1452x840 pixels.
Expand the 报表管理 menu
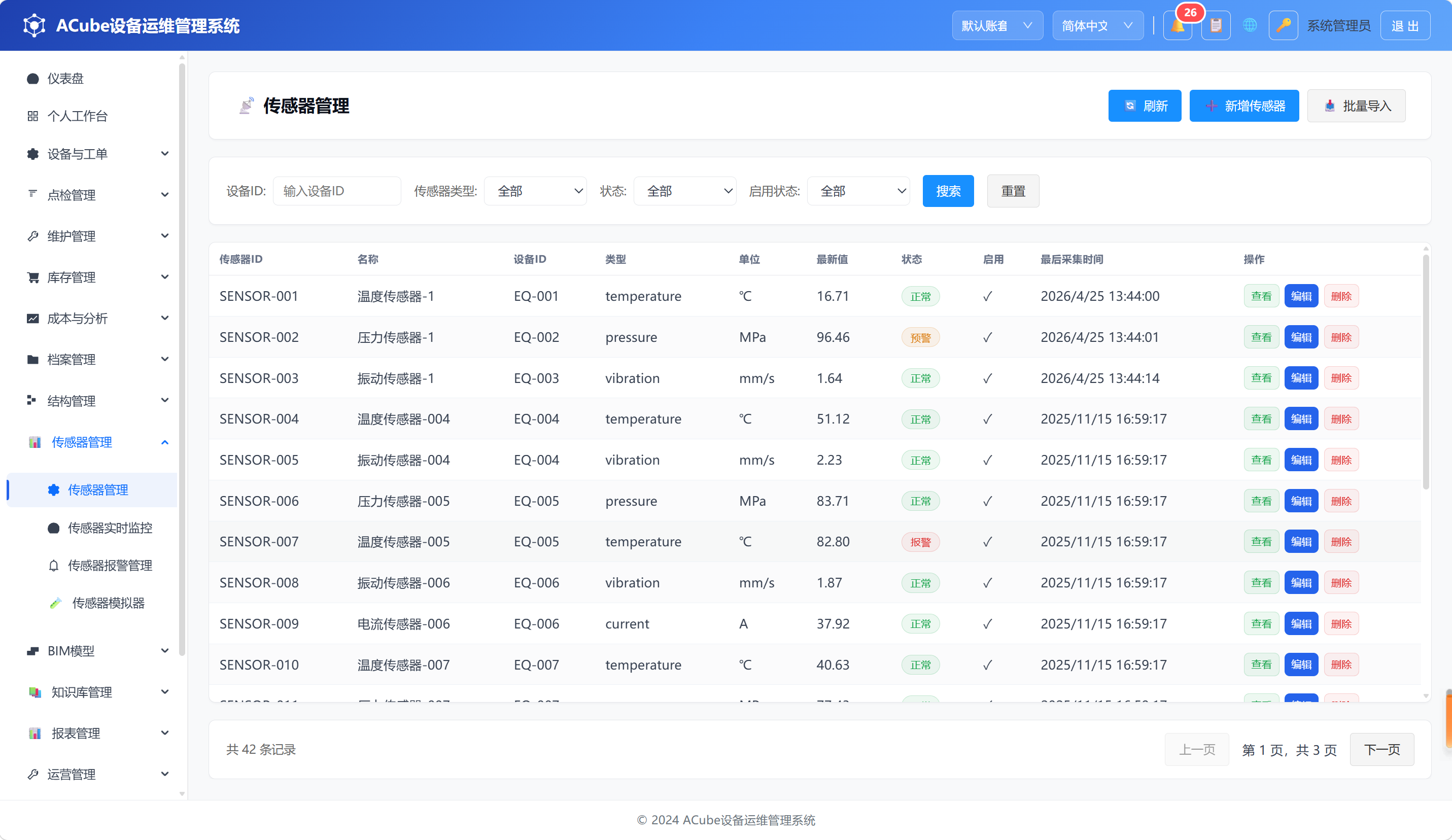(x=93, y=733)
